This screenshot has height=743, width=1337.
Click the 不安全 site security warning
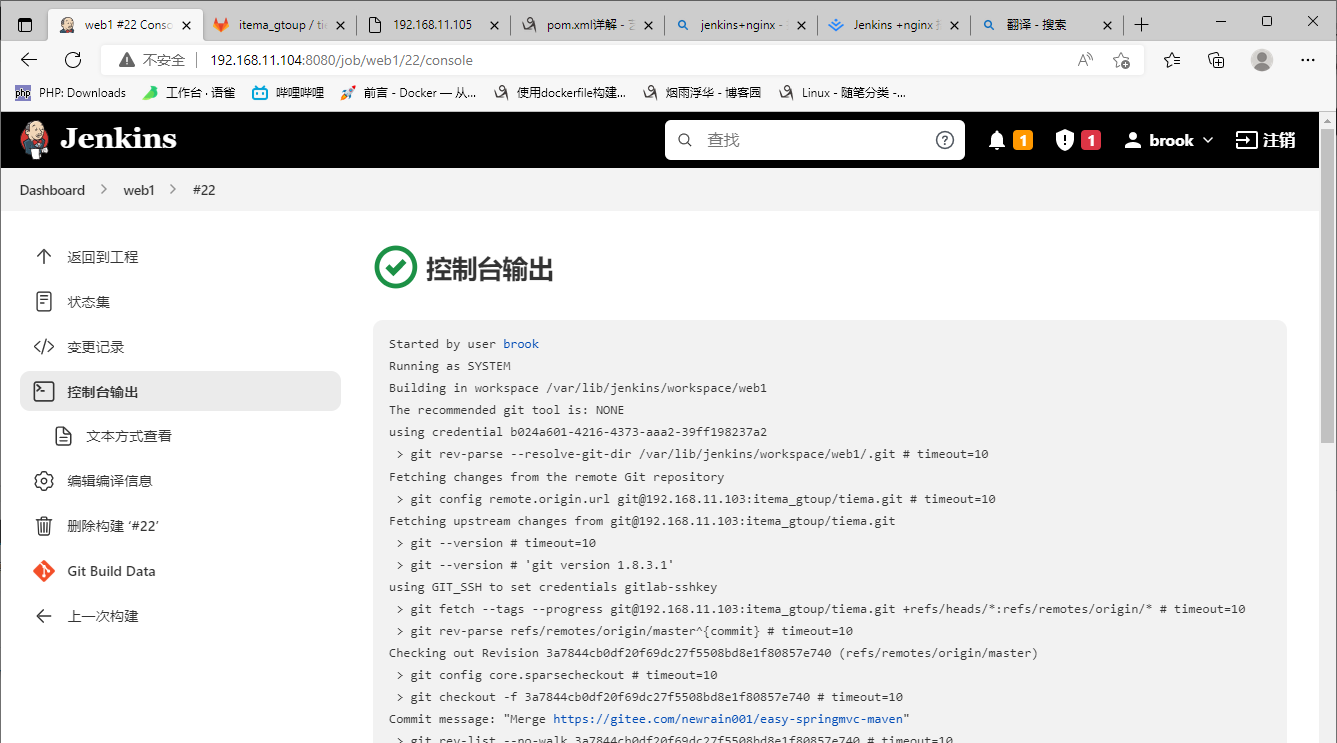pos(152,60)
